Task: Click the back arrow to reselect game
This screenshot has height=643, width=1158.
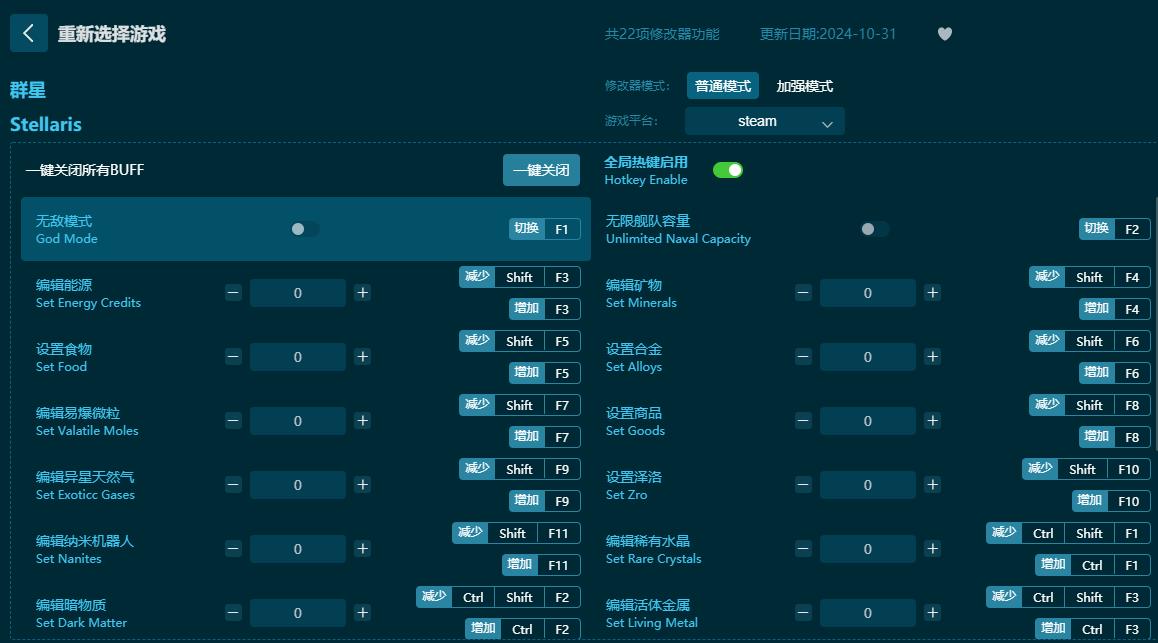Action: 28,33
